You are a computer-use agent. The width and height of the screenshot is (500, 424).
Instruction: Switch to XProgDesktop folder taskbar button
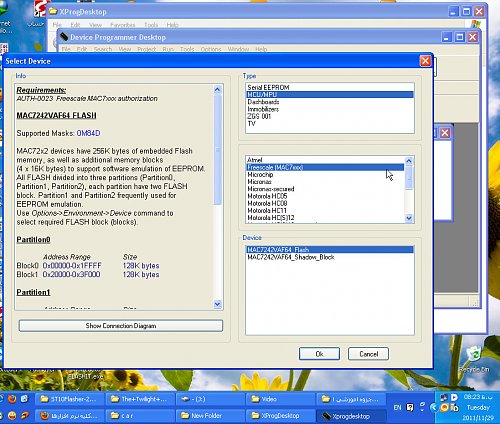tap(281, 416)
